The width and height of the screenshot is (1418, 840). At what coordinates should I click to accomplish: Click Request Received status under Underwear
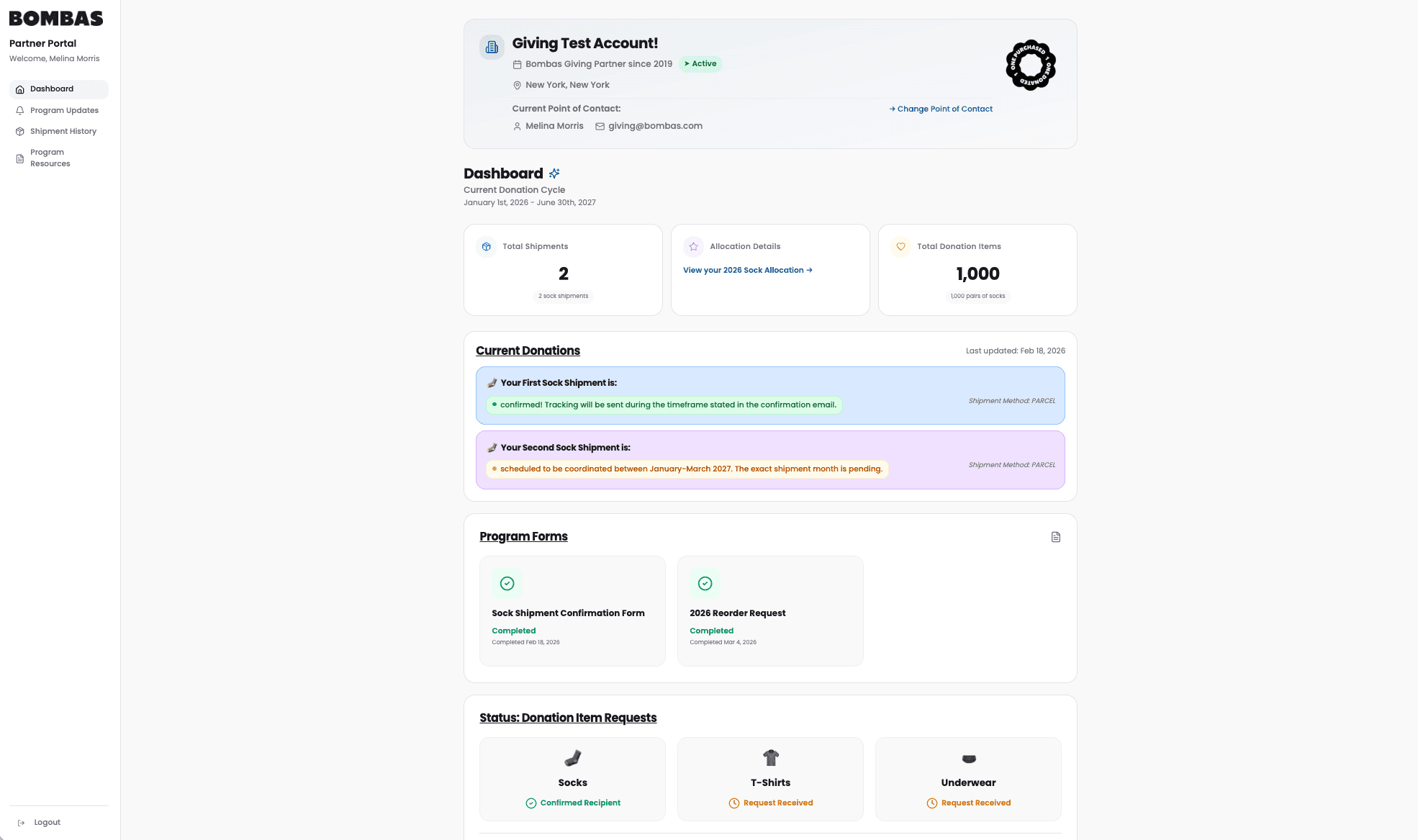(969, 803)
